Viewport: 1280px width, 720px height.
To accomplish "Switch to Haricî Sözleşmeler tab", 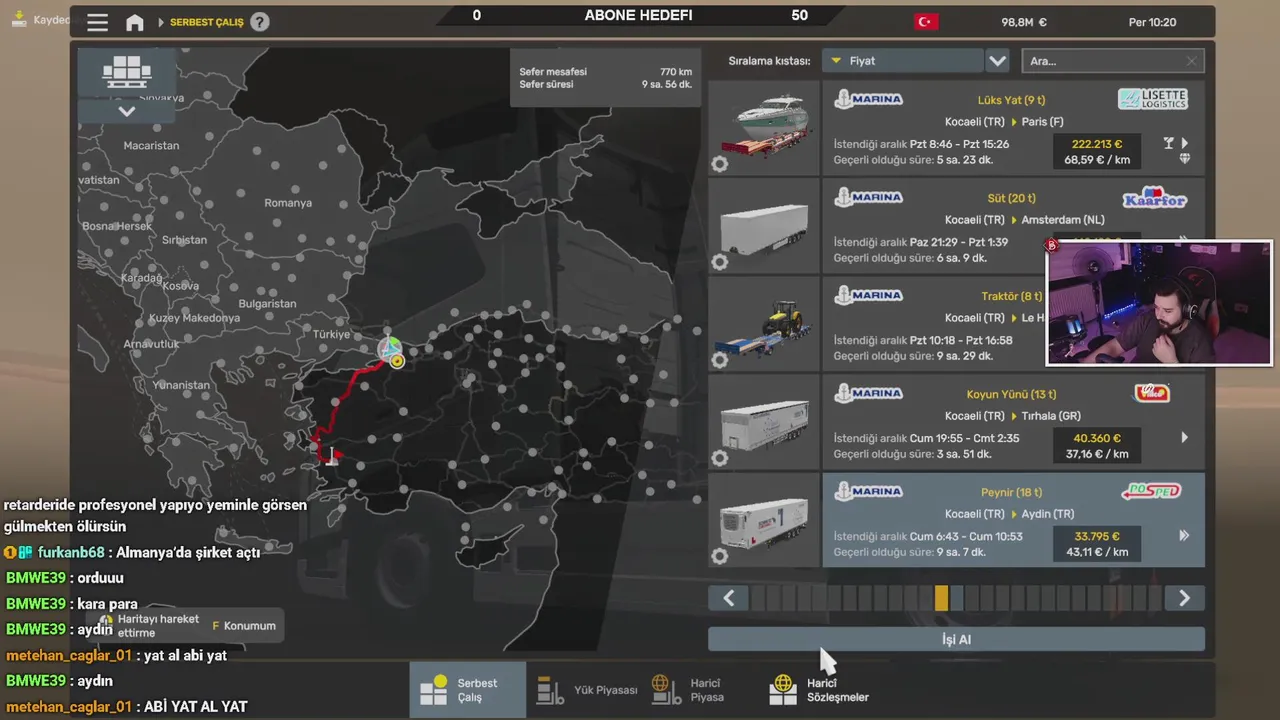I will 820,690.
